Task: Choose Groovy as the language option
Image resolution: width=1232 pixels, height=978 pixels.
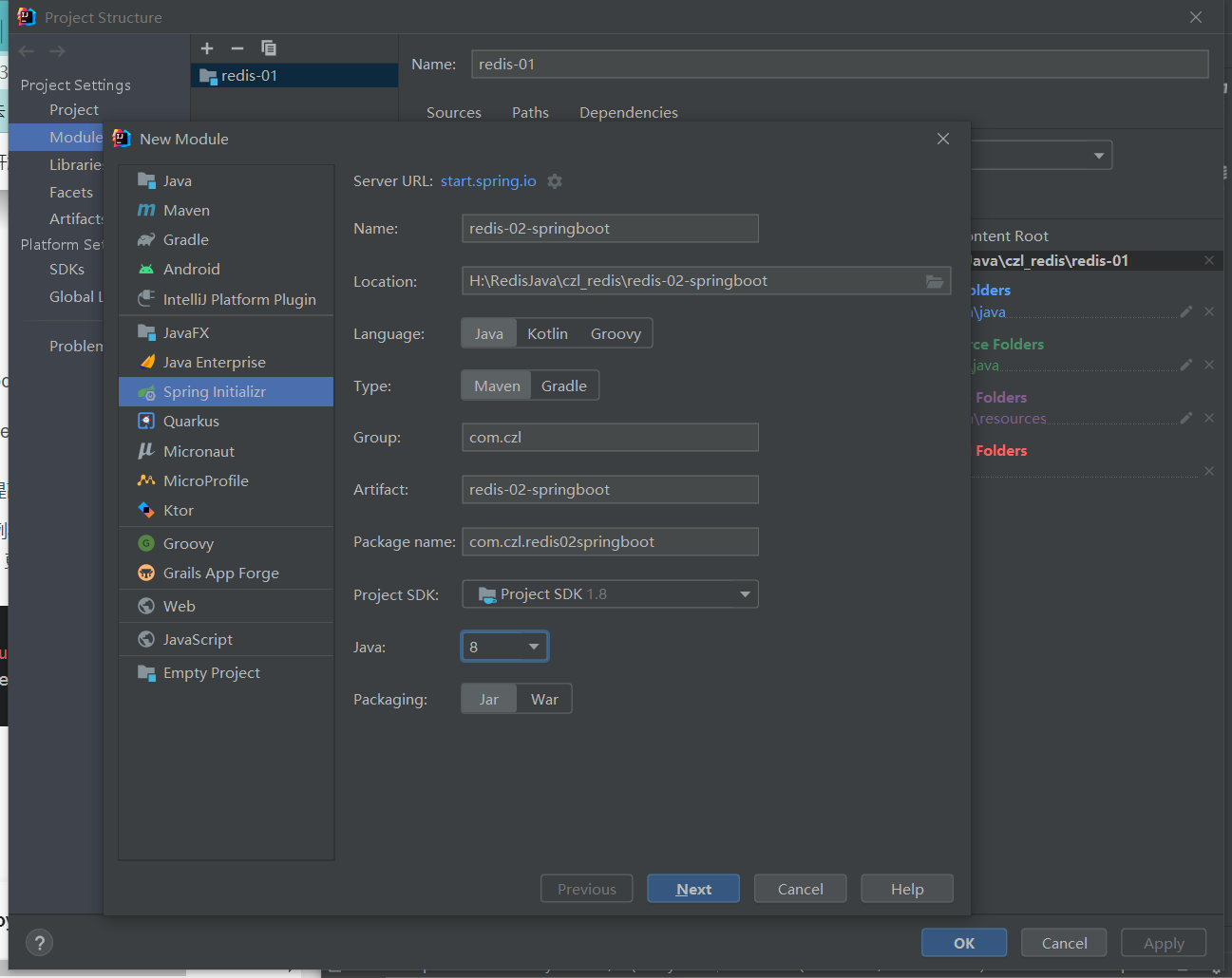Action: 616,333
